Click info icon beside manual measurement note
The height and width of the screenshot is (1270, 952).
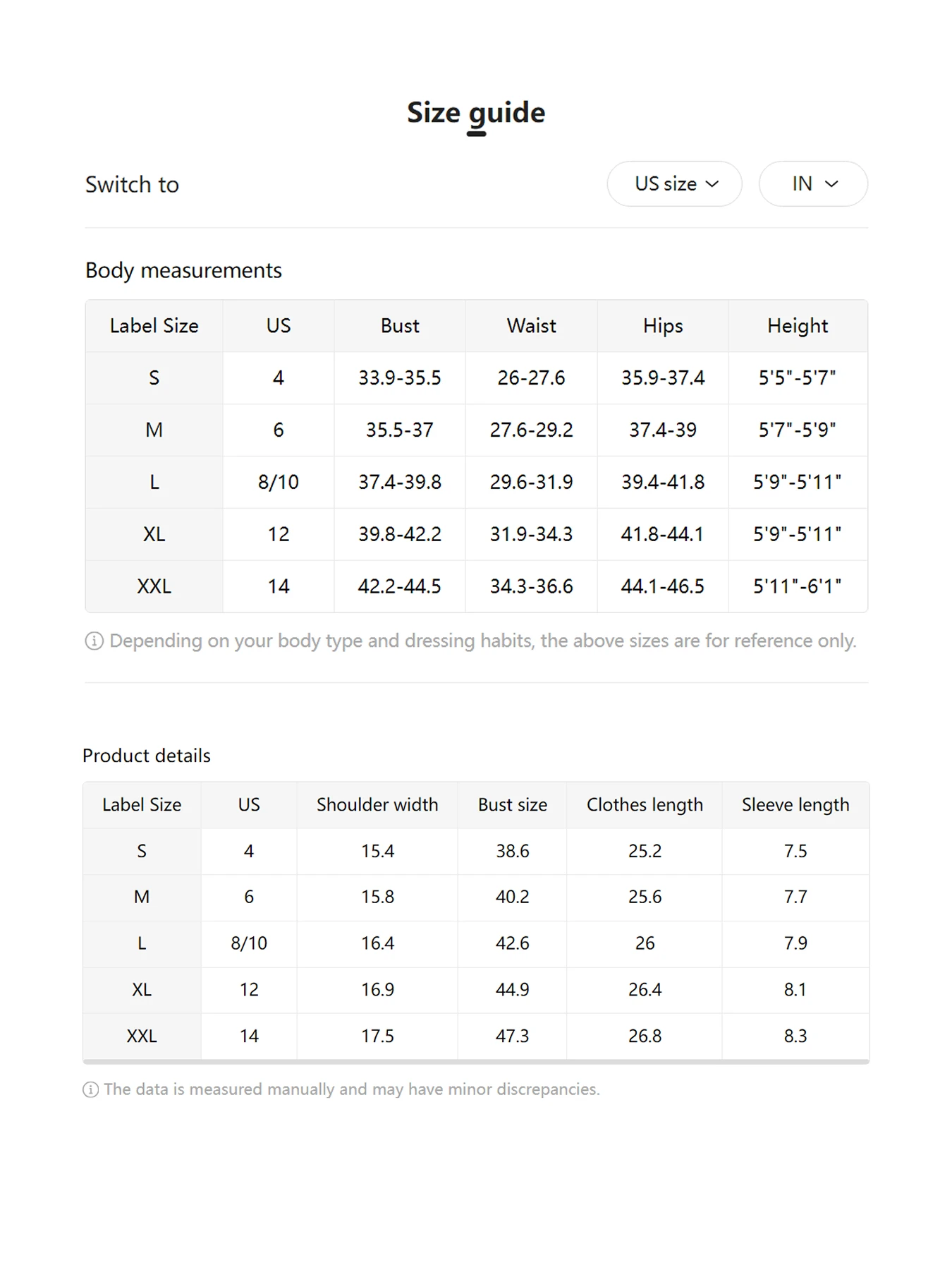point(91,1089)
